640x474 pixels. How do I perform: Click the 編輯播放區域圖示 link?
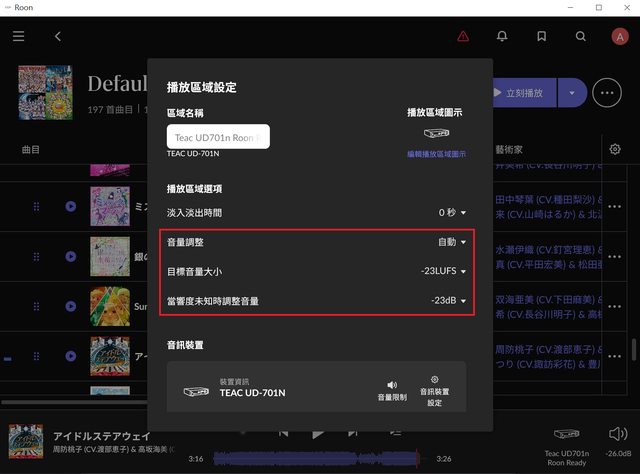pyautogui.click(x=435, y=155)
